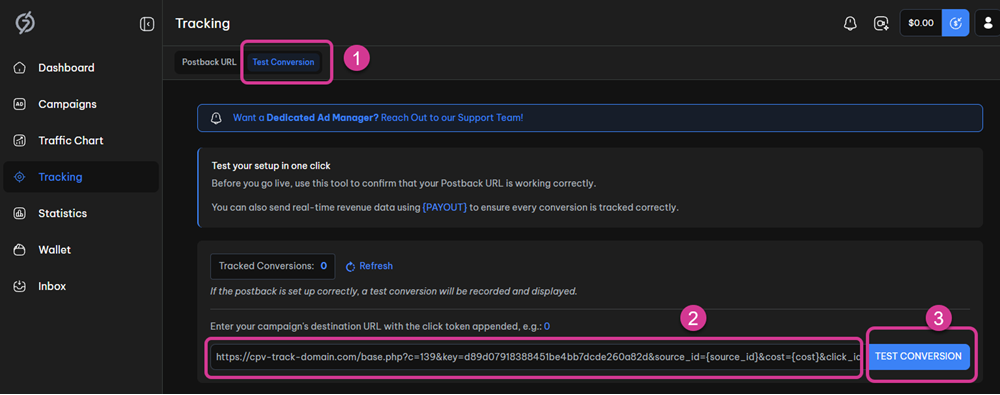Click the Dedicated Ad Manager banner link
The image size is (1000, 395).
[378, 118]
